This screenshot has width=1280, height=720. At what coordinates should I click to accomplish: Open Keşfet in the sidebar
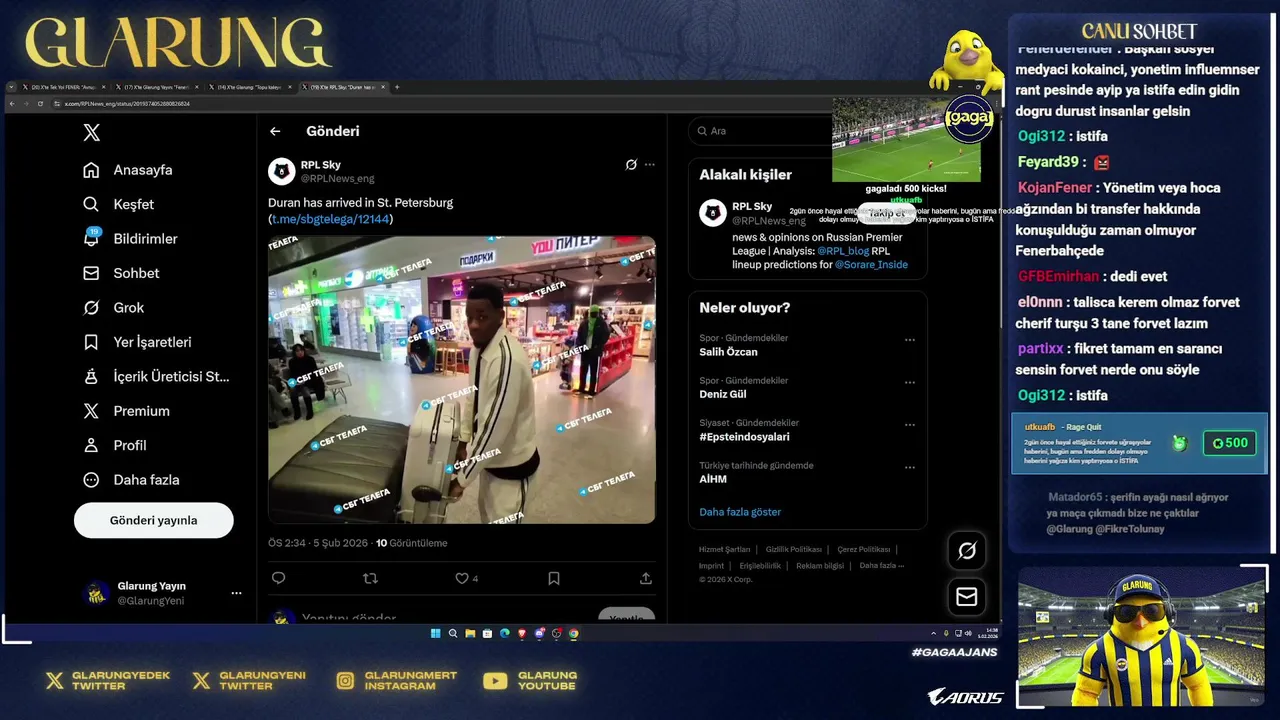click(119, 204)
